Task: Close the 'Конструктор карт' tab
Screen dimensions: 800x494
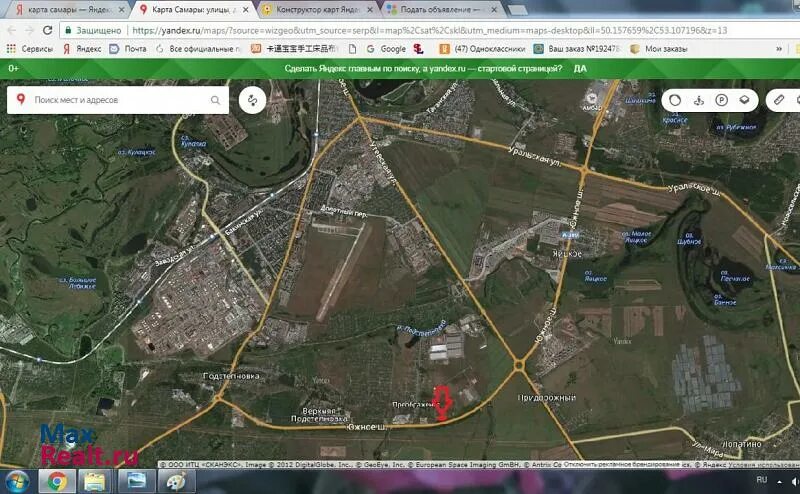Action: pyautogui.click(x=370, y=10)
